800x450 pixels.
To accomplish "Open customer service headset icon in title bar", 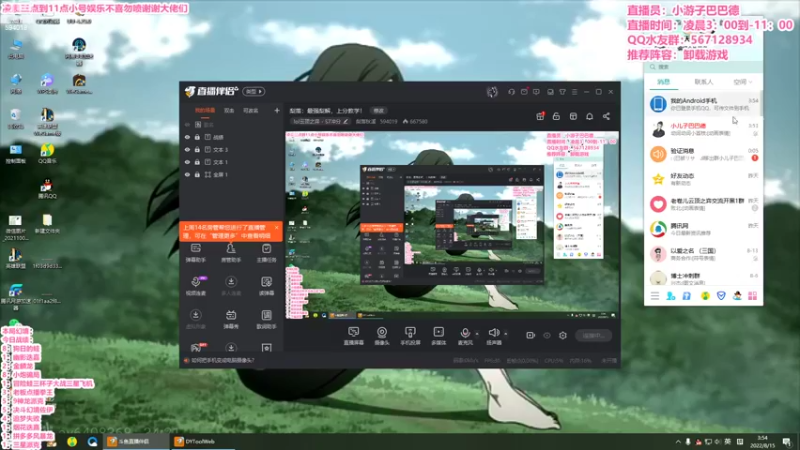I will coord(511,92).
